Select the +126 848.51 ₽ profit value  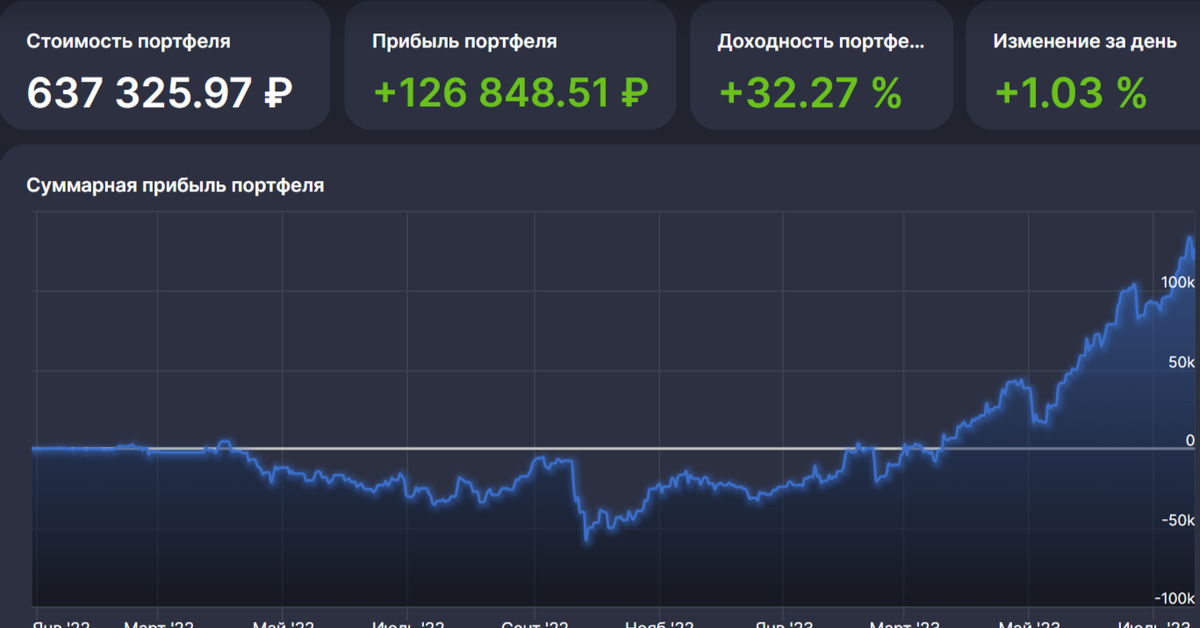coord(511,93)
